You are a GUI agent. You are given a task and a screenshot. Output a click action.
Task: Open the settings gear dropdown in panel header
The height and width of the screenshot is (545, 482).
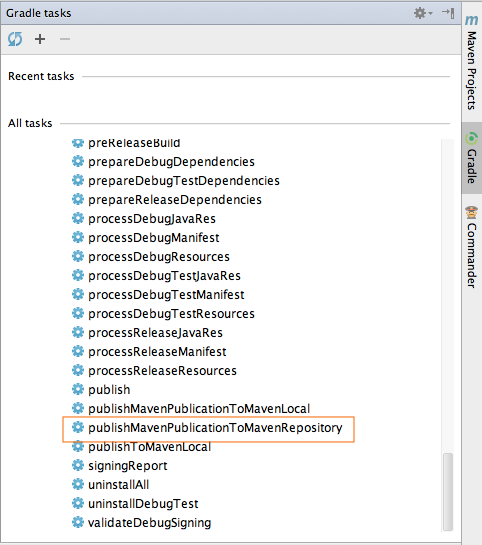pos(423,13)
